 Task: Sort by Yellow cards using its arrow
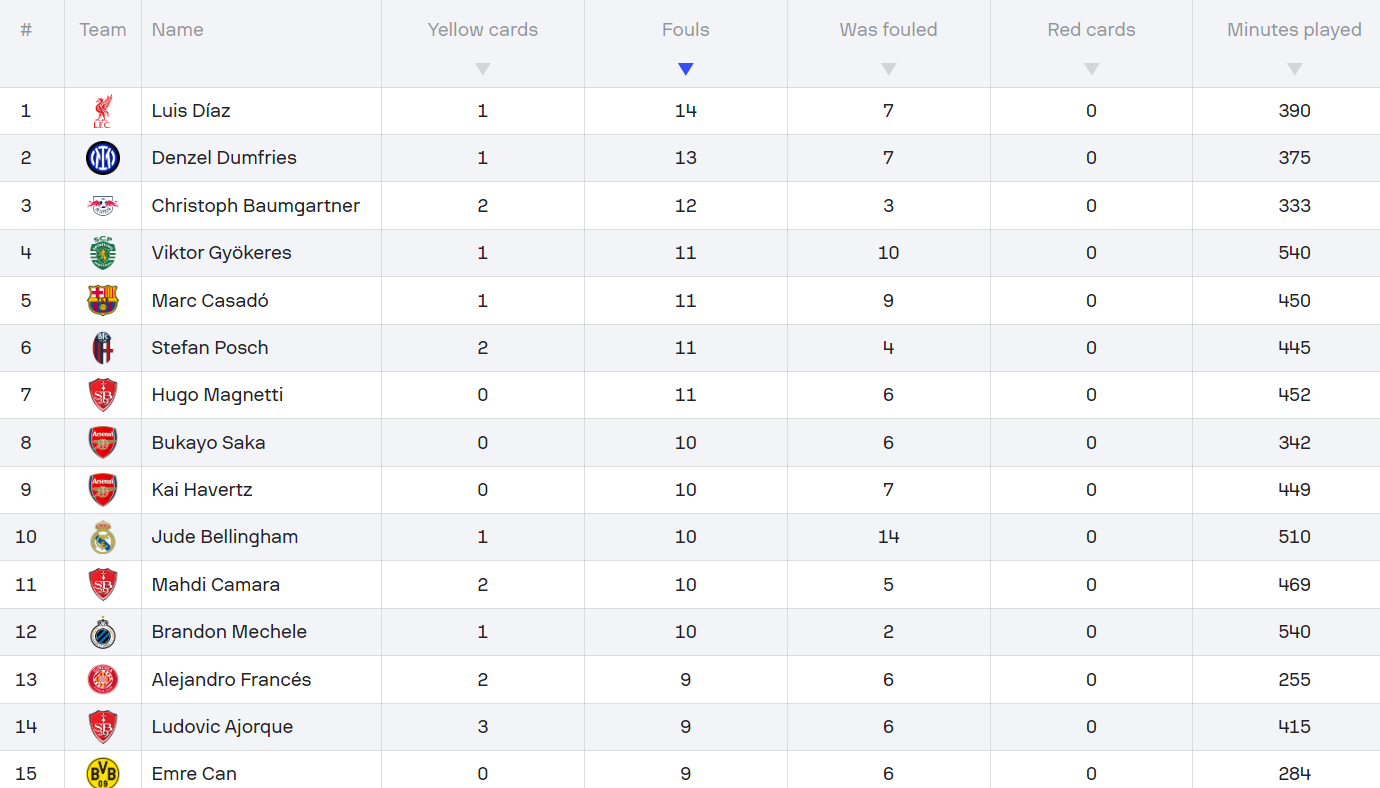coord(483,69)
